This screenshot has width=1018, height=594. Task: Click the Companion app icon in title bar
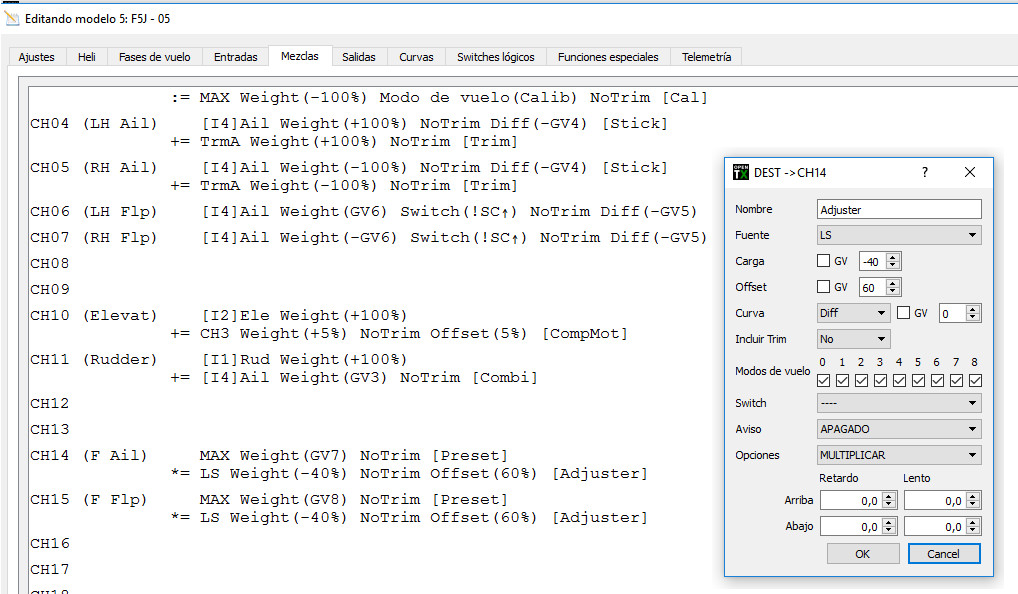click(12, 19)
